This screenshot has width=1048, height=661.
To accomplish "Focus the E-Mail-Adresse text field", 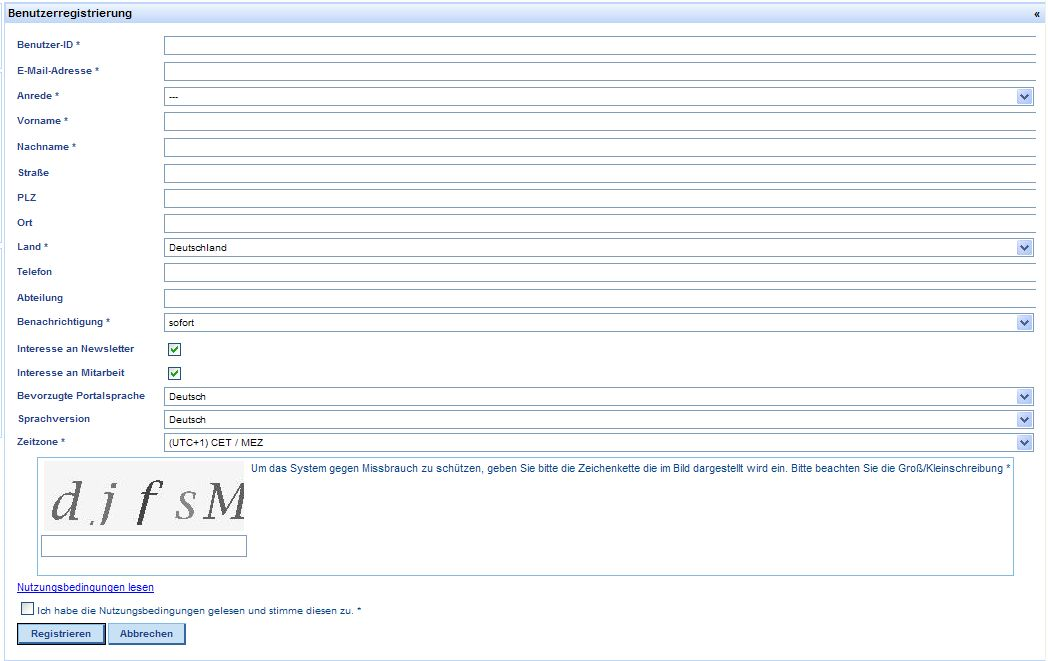I will (x=598, y=72).
